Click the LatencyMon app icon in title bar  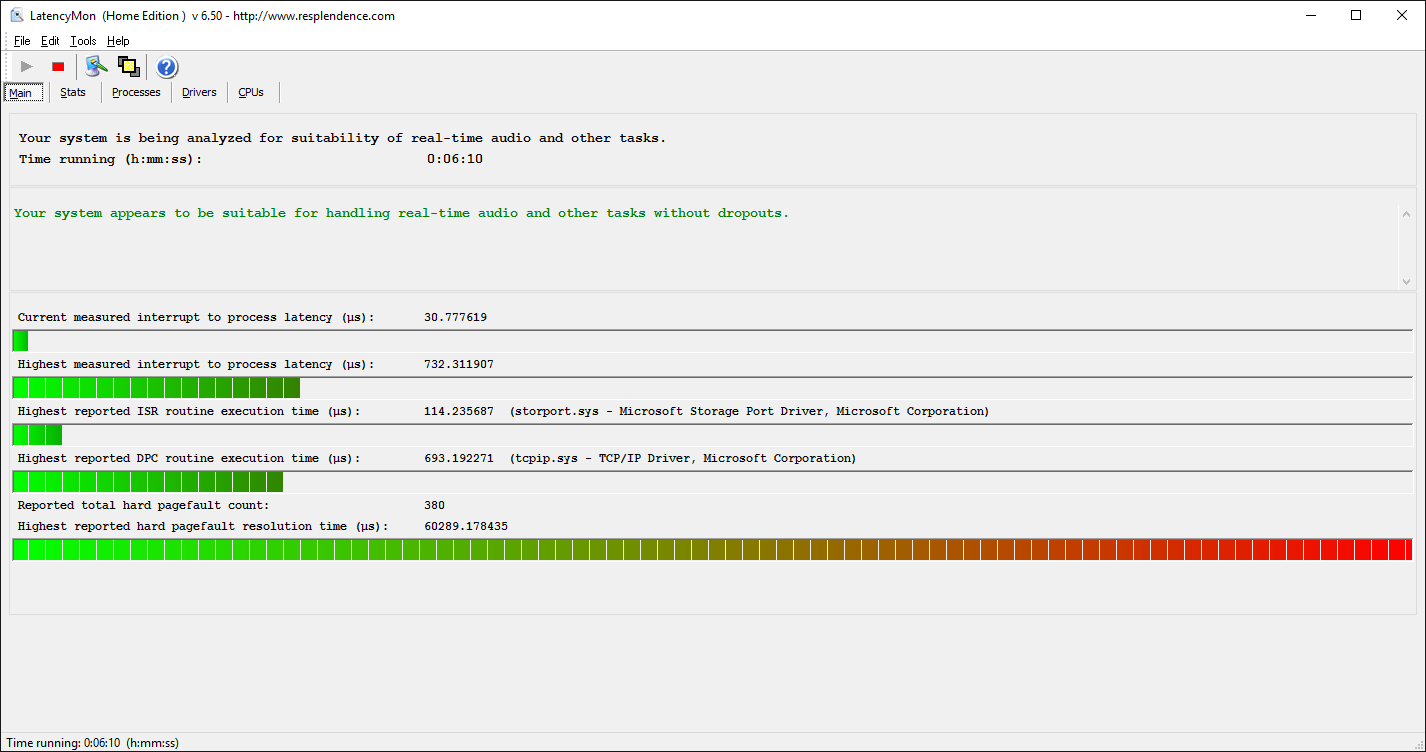pyautogui.click(x=17, y=15)
